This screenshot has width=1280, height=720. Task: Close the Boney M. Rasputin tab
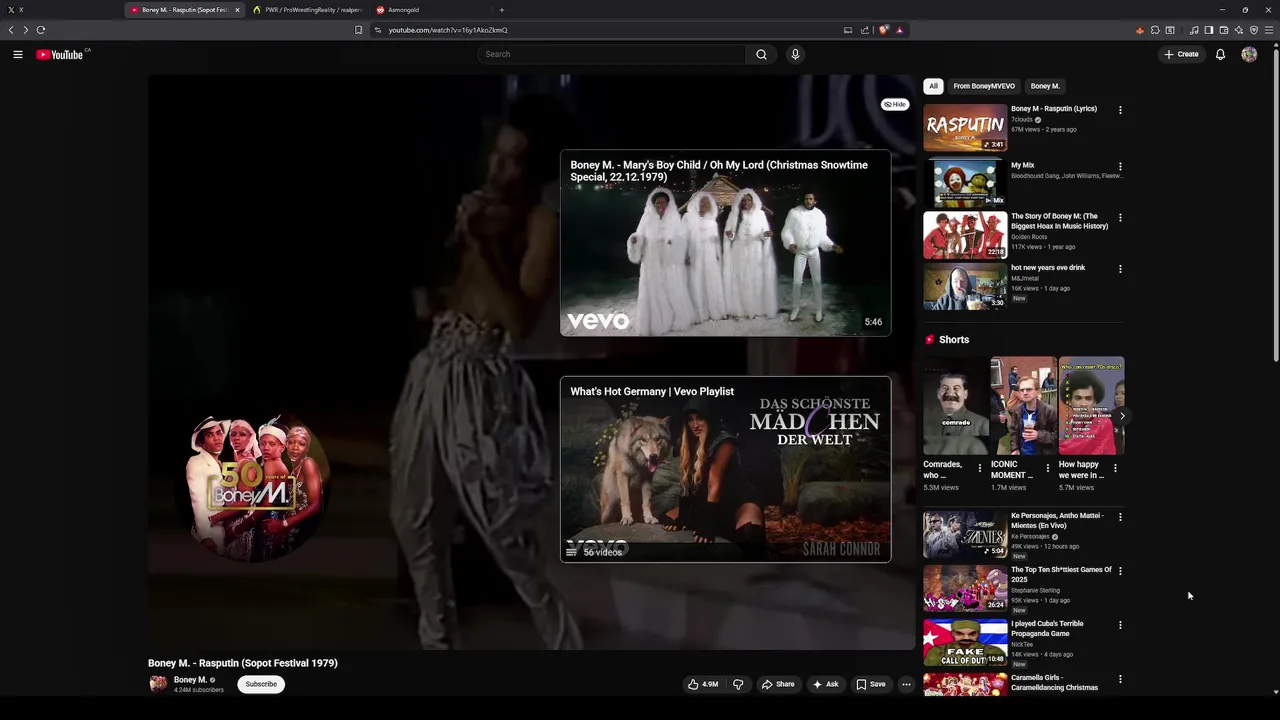coord(237,10)
